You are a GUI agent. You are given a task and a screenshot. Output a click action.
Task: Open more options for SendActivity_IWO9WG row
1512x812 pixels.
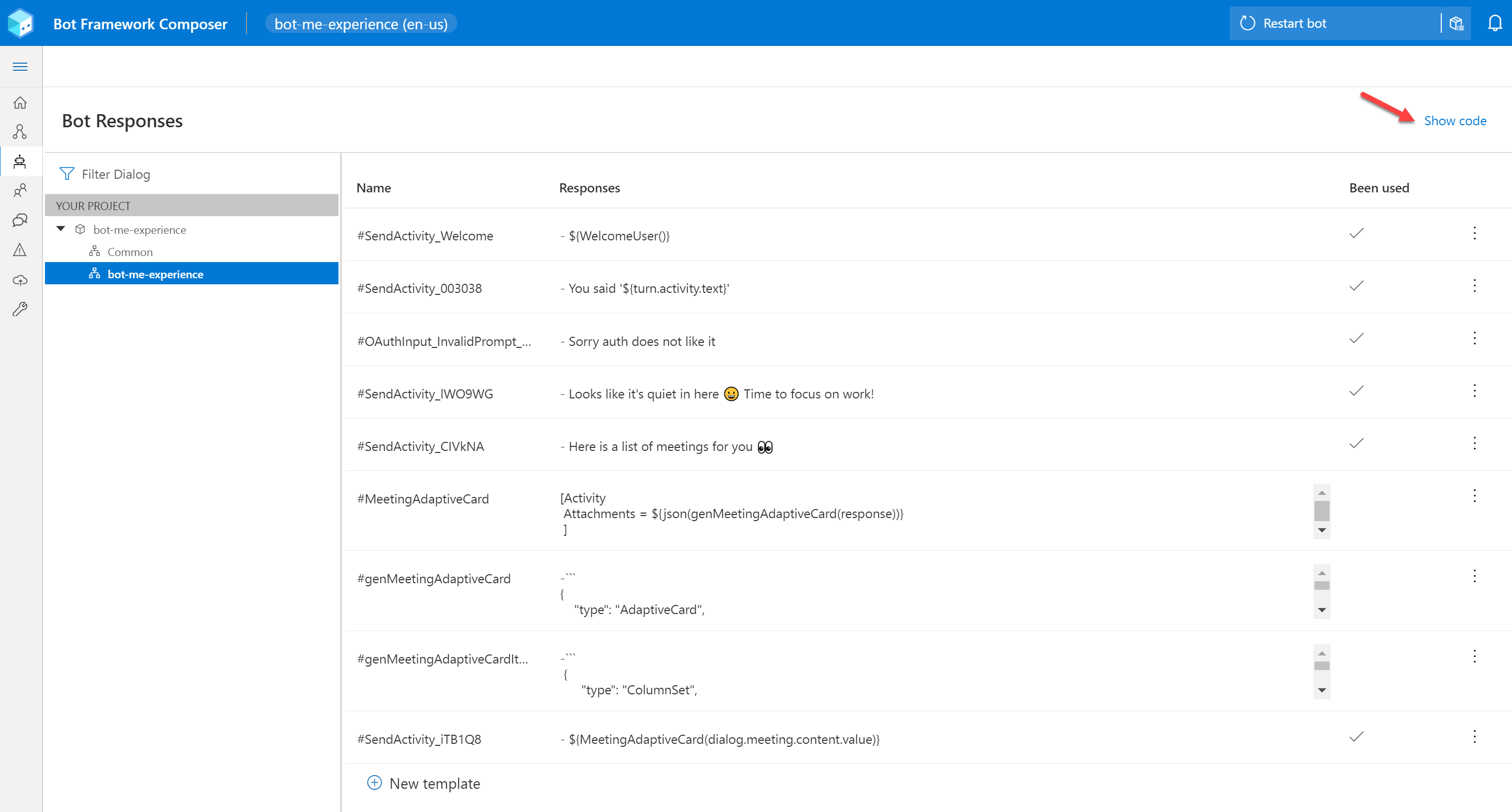pos(1475,391)
